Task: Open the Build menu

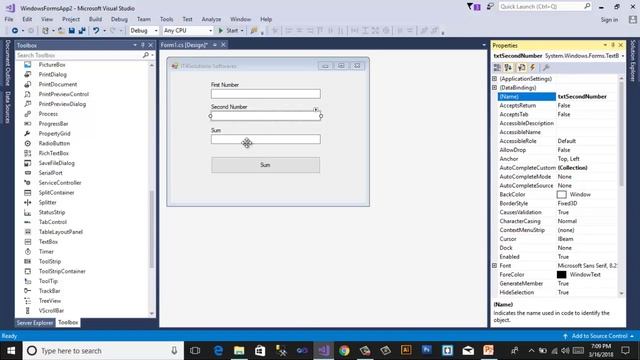Action: pos(95,19)
